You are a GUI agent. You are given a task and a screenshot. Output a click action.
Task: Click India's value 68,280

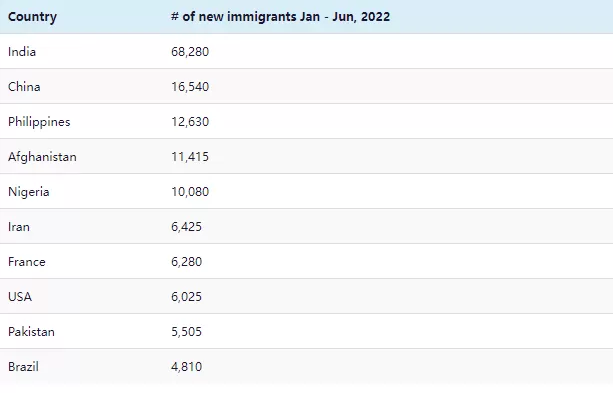click(190, 52)
